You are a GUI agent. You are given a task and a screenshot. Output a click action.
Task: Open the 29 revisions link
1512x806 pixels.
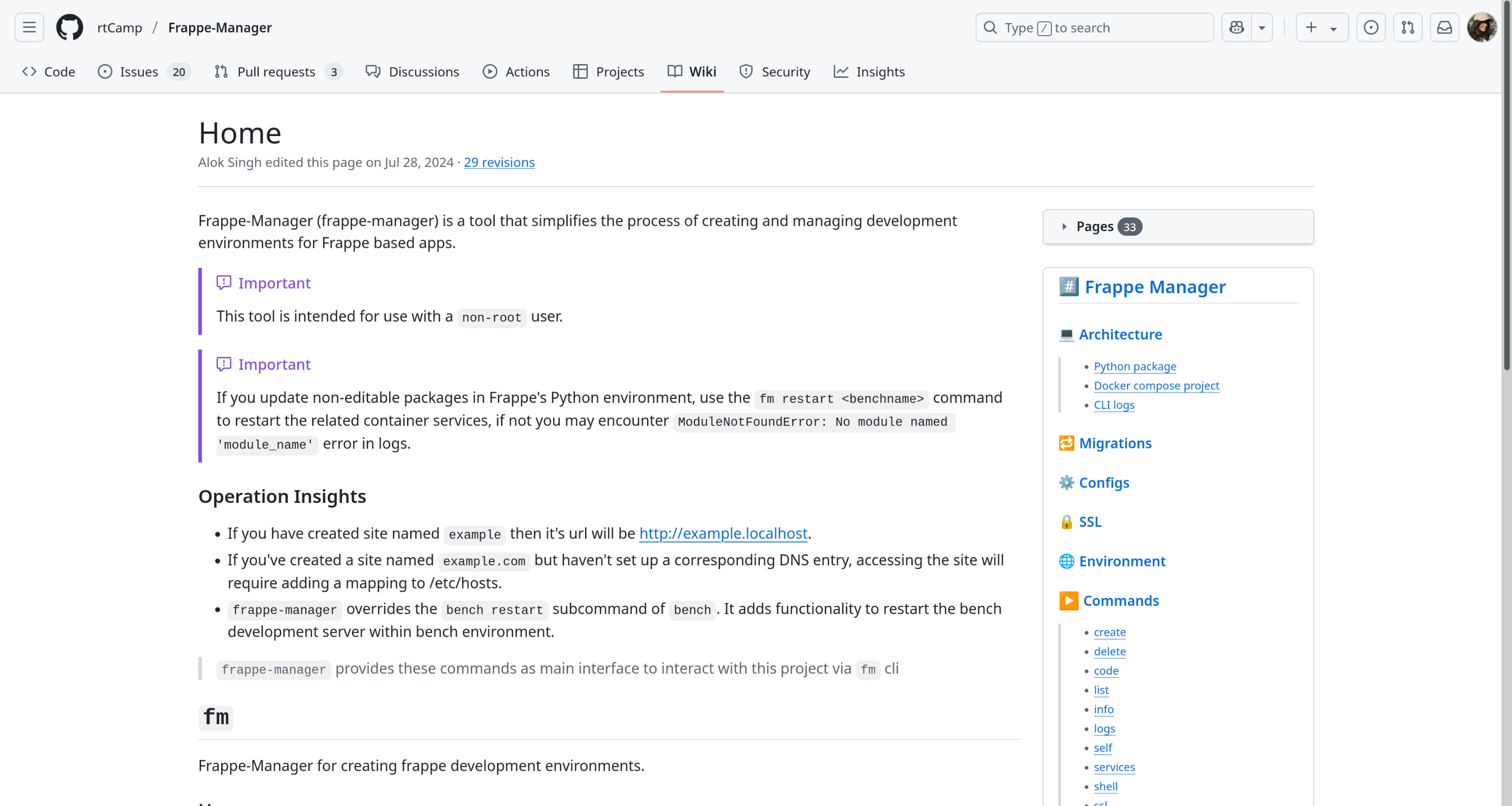499,162
